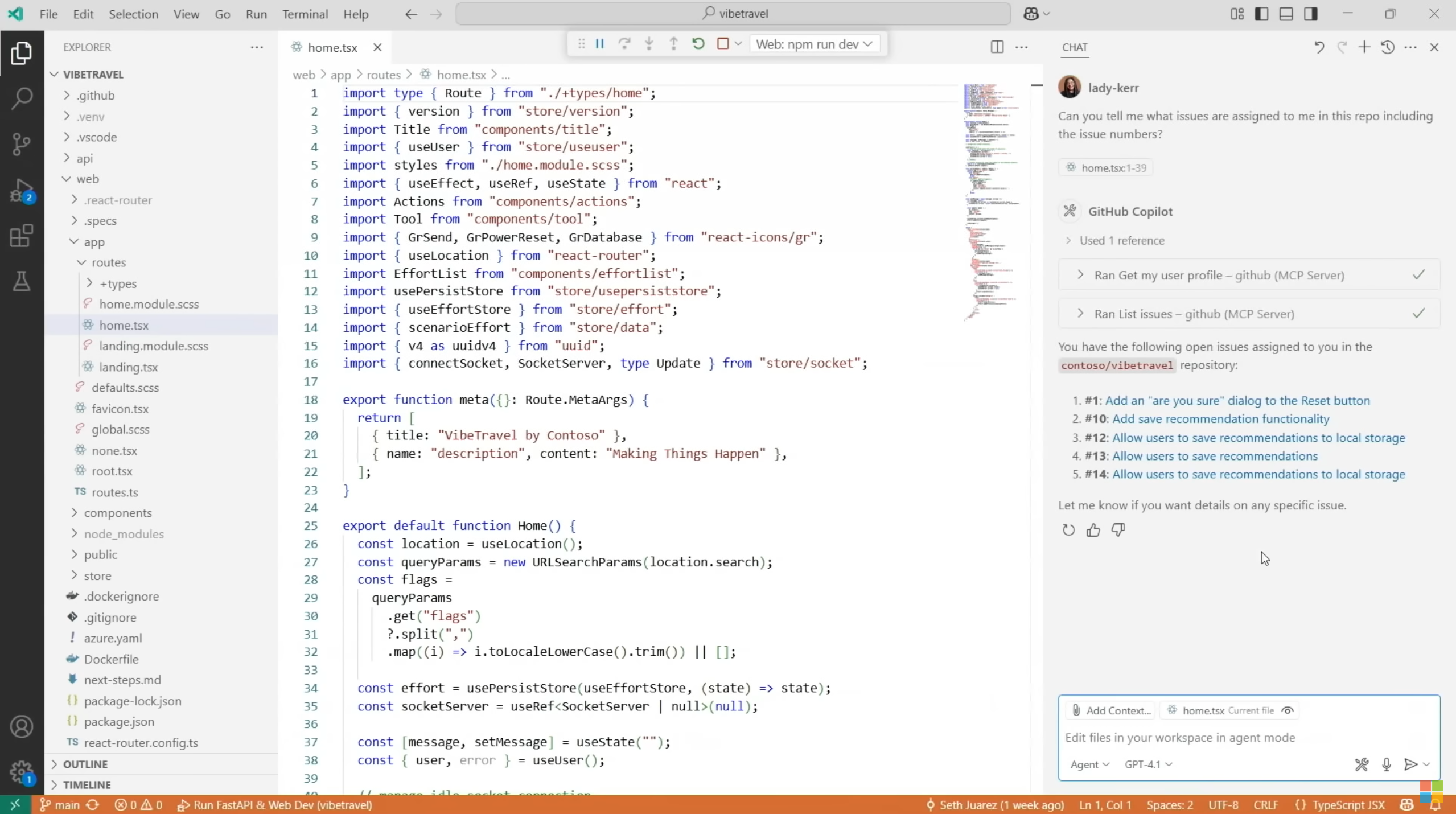Toggle the primary side bar

[1261, 14]
